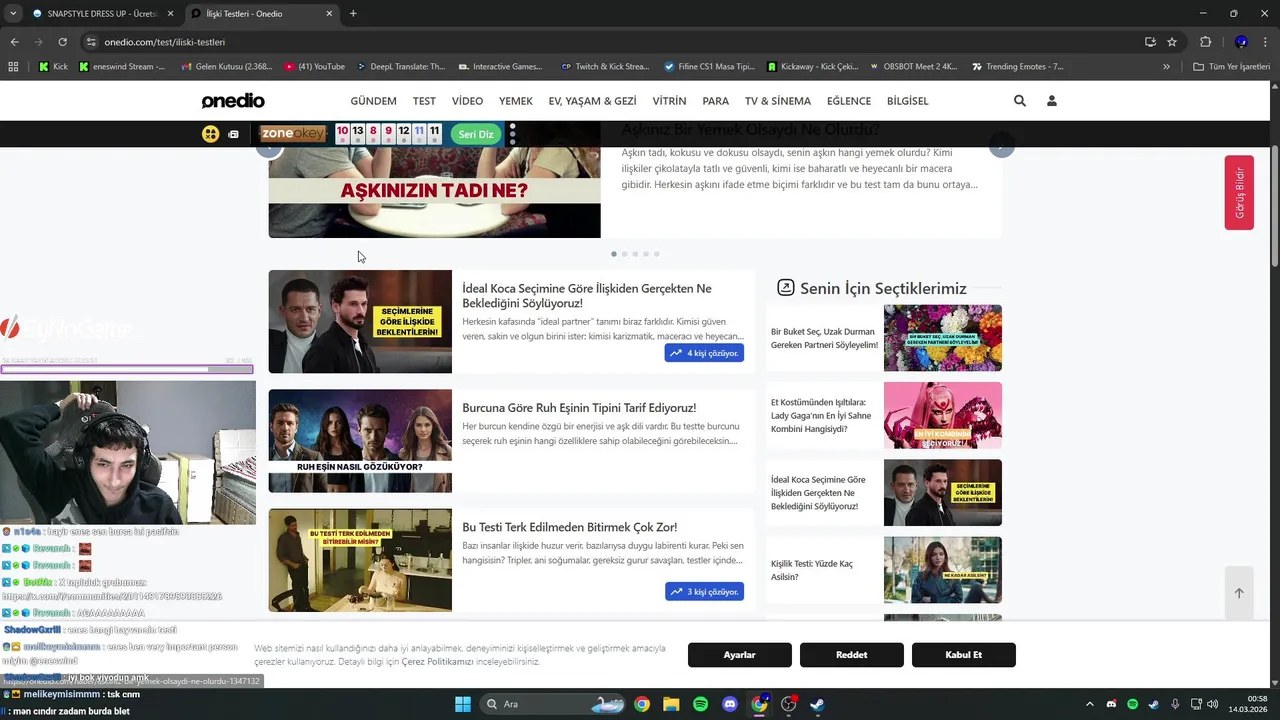The image size is (1280, 720).
Task: Go to next carousel slide arrow
Action: pyautogui.click(x=1002, y=145)
